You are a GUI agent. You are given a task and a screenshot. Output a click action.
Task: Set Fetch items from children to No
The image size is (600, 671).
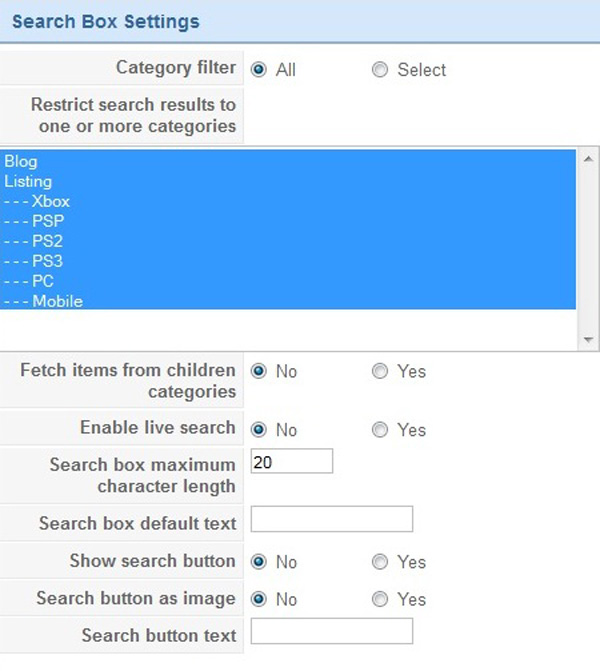[x=259, y=371]
